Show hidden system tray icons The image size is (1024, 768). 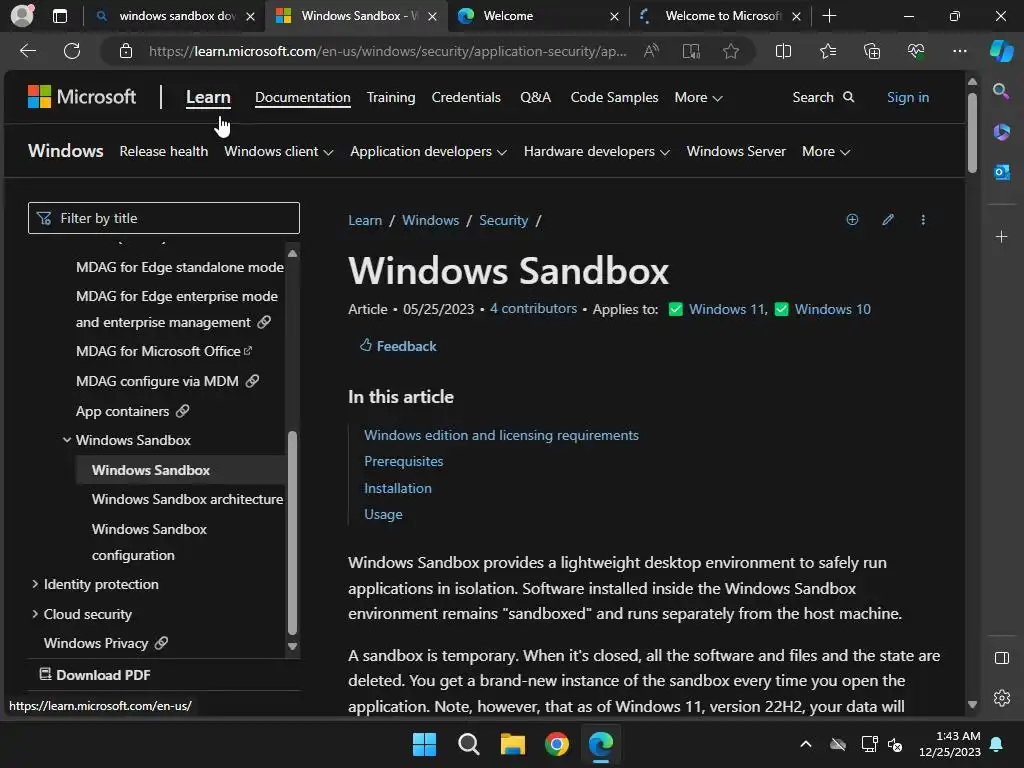[x=806, y=744]
